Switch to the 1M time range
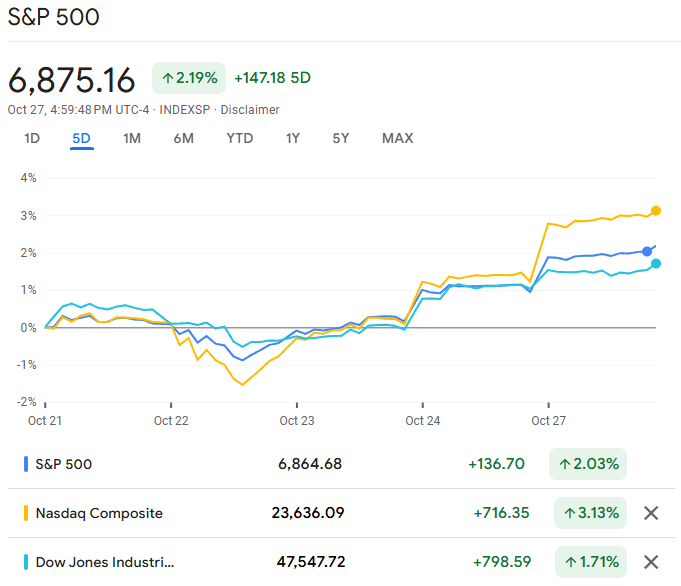681x586 pixels. [x=132, y=138]
